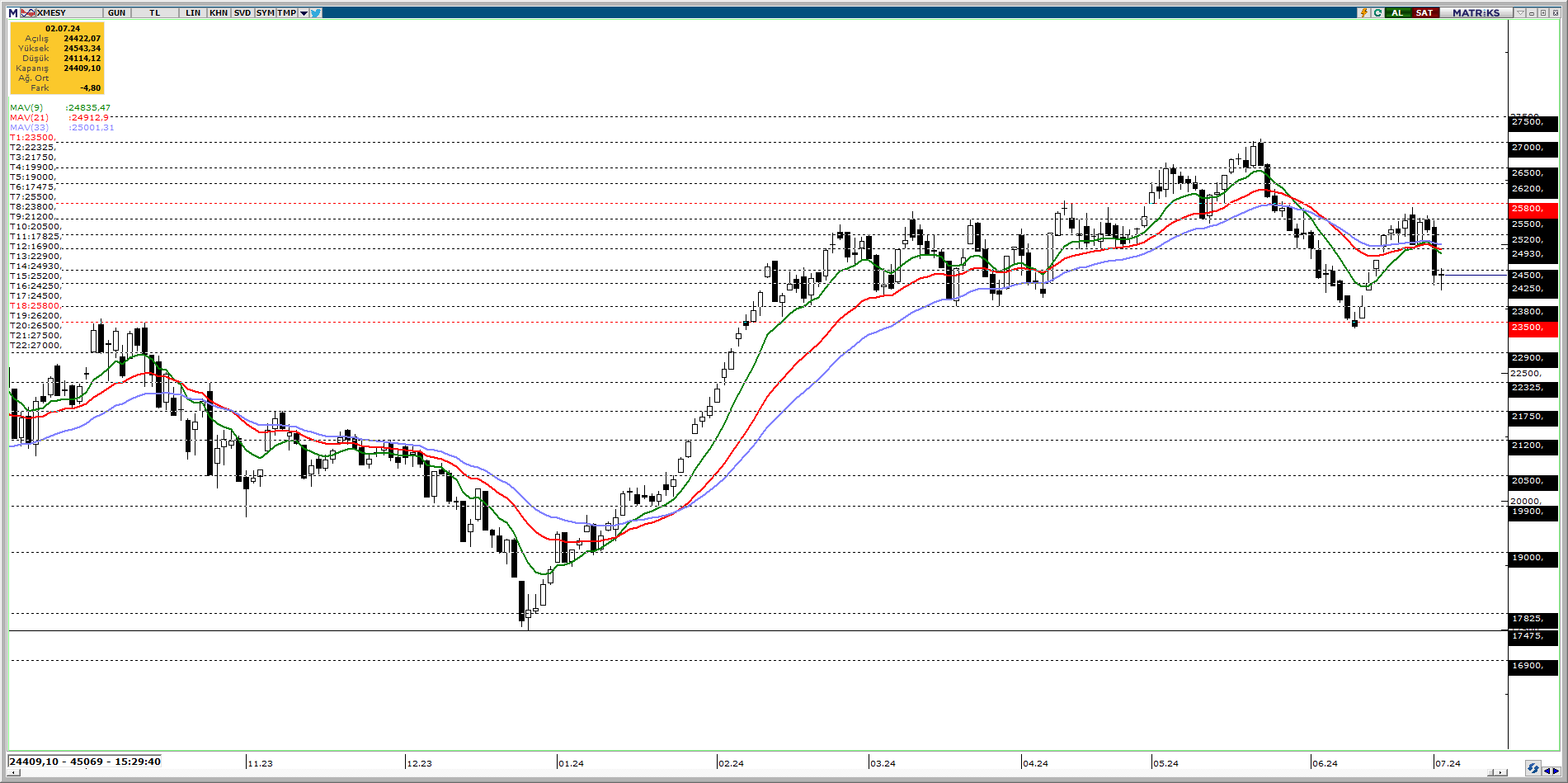Open the chart type icon beside XMESY
This screenshot has height=783, width=1568.
pyautogui.click(x=29, y=12)
